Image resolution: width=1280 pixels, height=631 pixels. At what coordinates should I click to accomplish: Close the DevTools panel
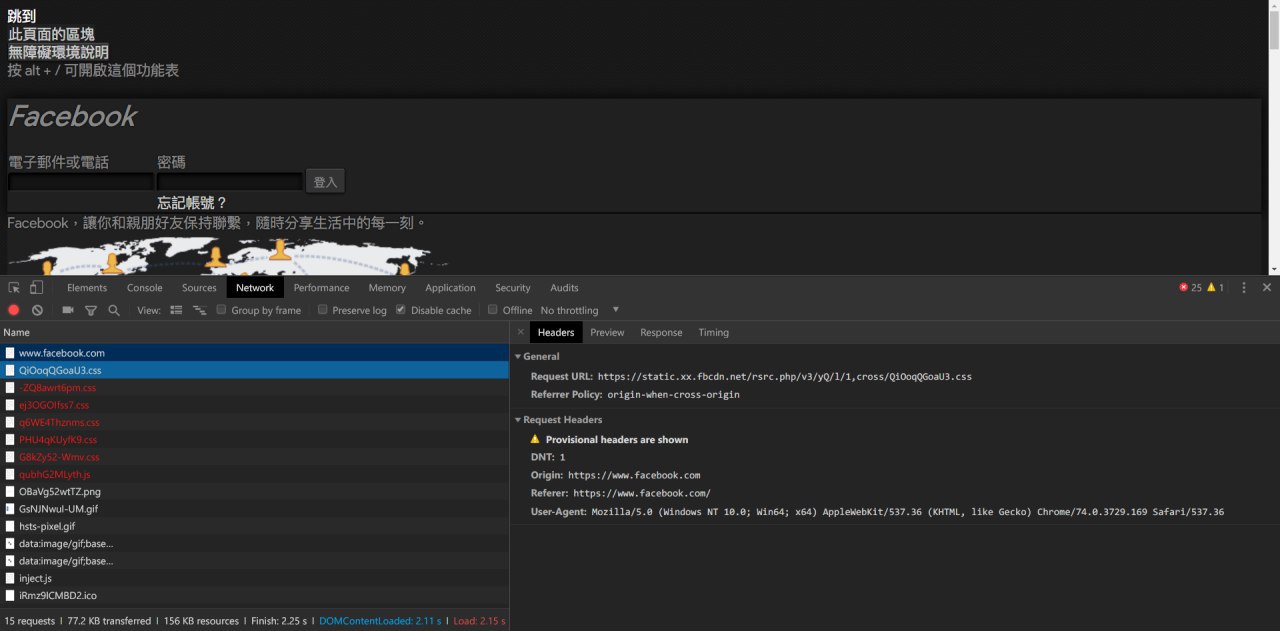point(1267,287)
